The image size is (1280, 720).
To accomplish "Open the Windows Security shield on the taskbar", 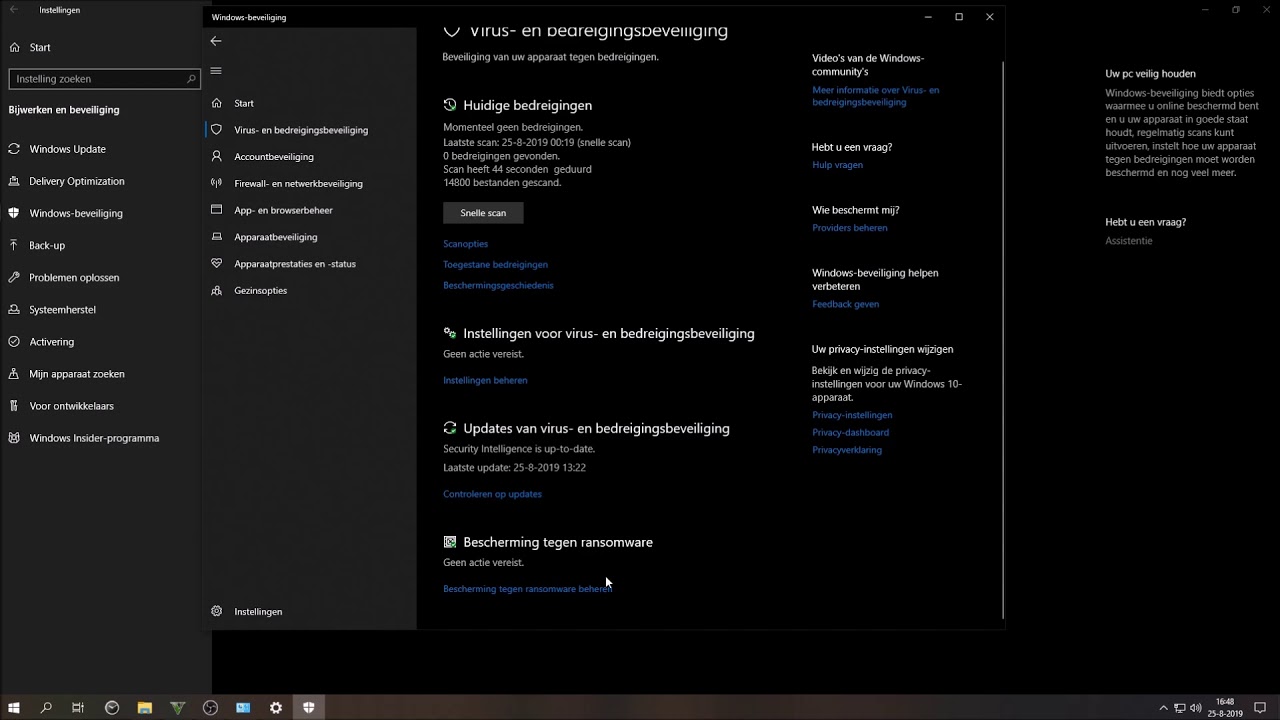I will click(x=309, y=708).
